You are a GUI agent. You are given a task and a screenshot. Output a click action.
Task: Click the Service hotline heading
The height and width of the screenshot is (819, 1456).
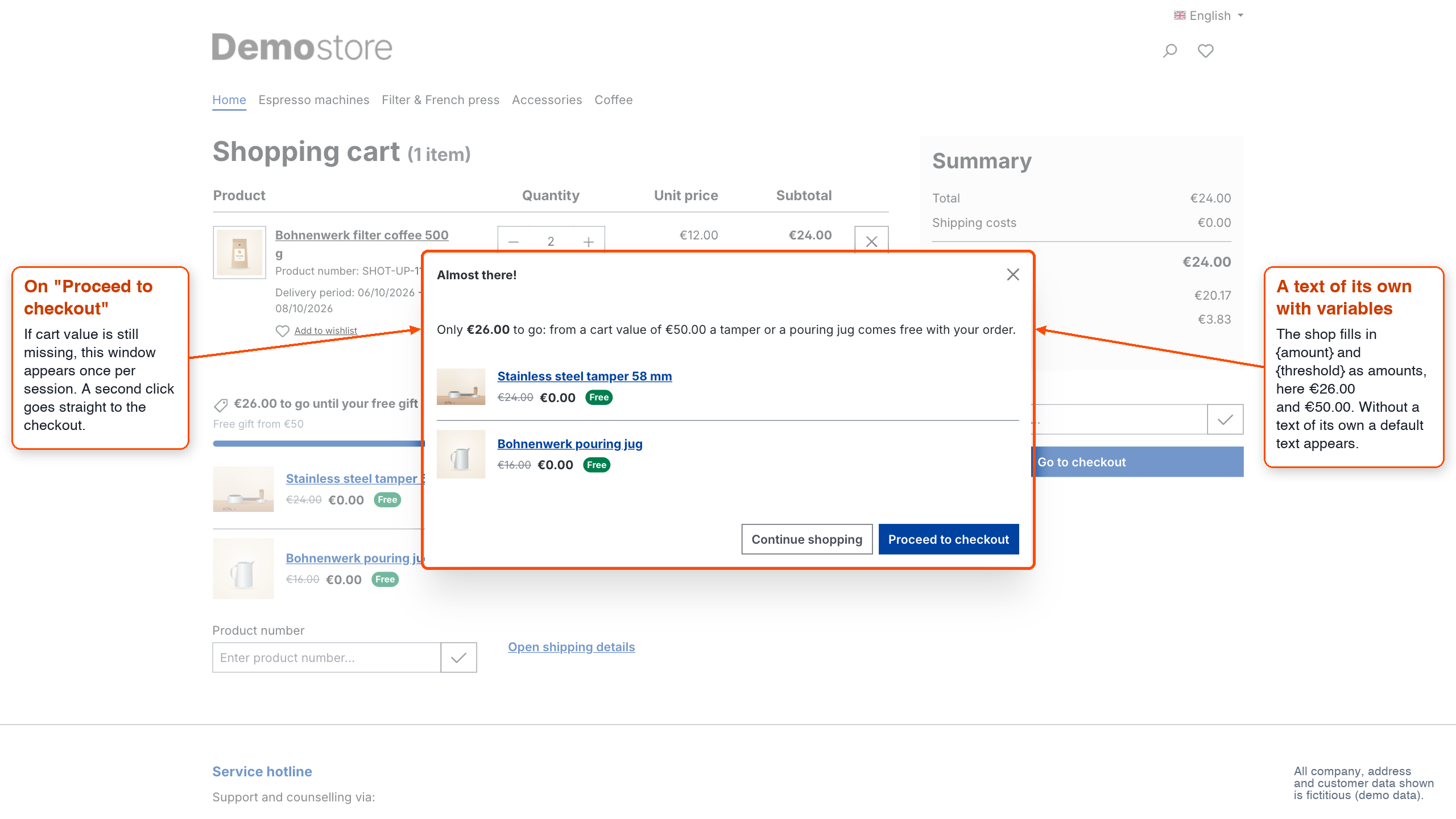[262, 771]
